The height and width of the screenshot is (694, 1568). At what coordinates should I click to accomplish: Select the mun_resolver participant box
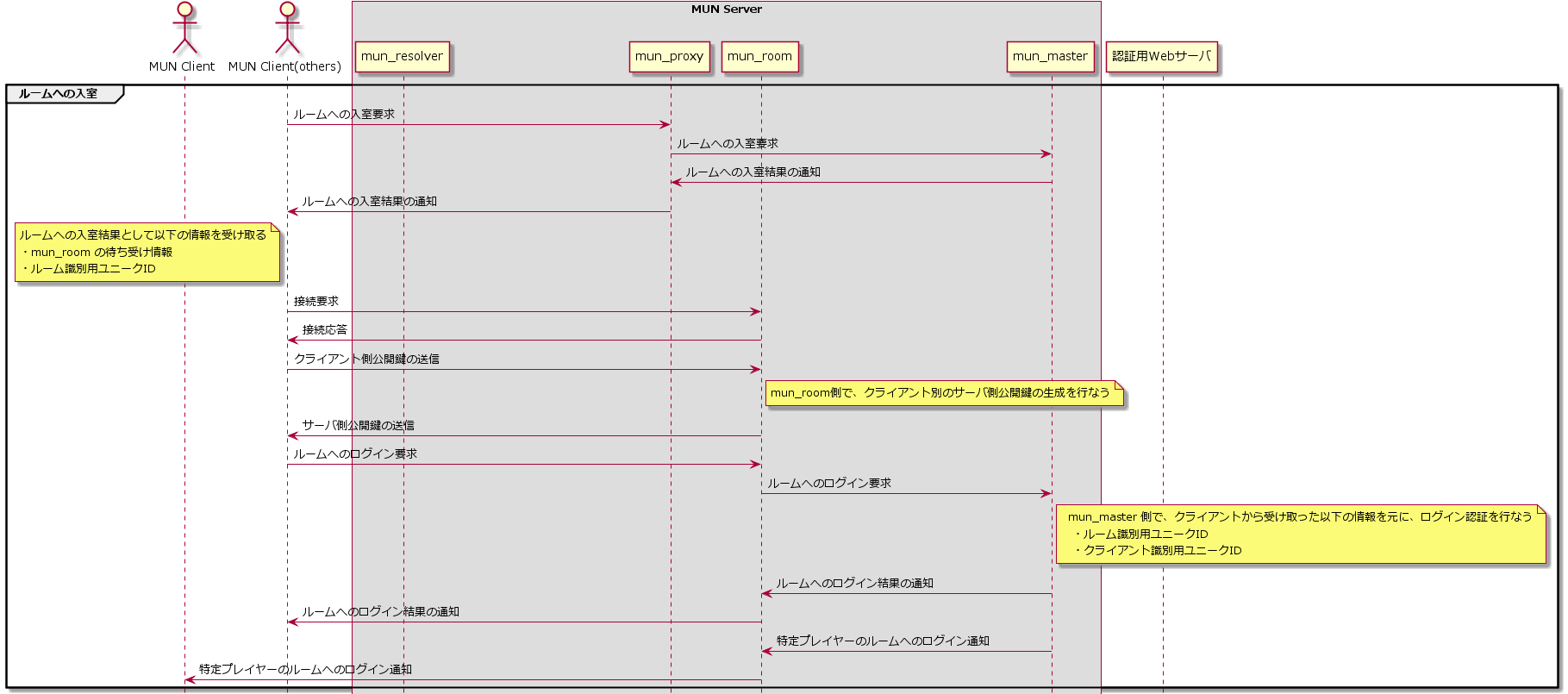coord(402,57)
